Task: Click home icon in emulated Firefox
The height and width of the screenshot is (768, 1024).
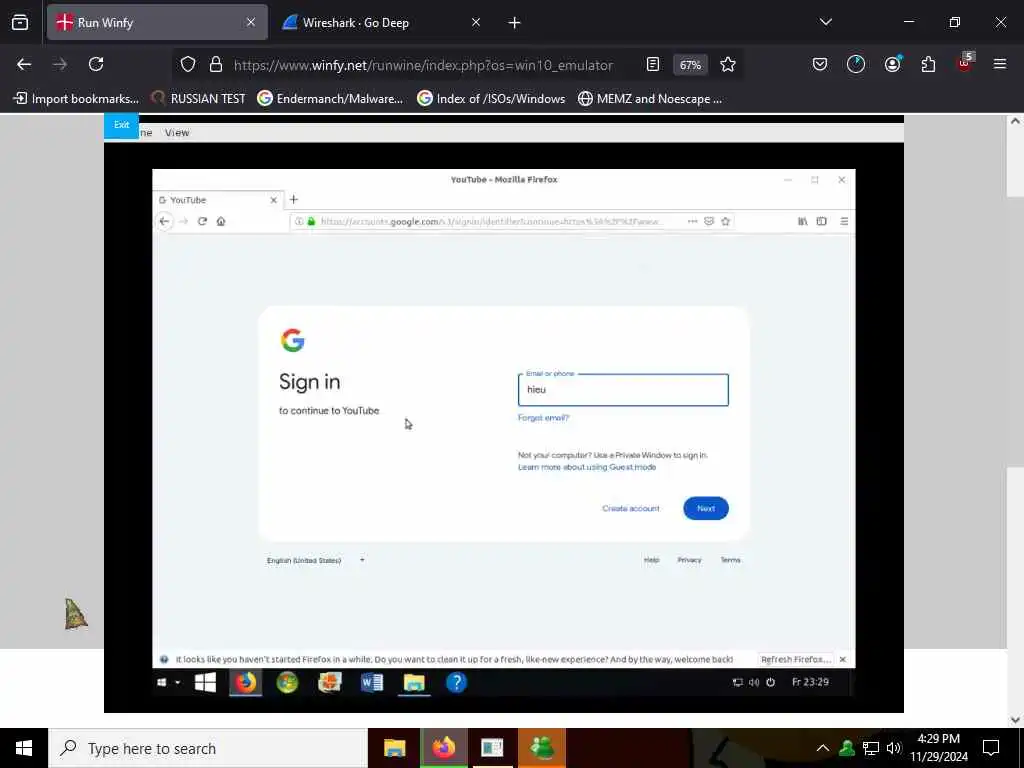Action: click(x=221, y=221)
